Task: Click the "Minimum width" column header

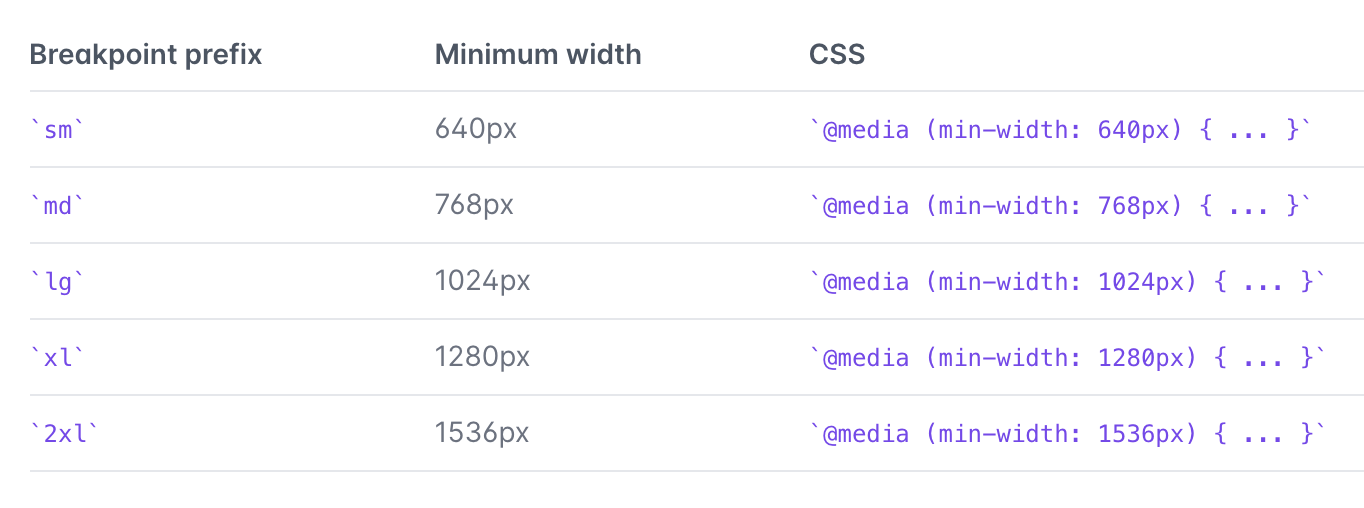Action: [538, 54]
